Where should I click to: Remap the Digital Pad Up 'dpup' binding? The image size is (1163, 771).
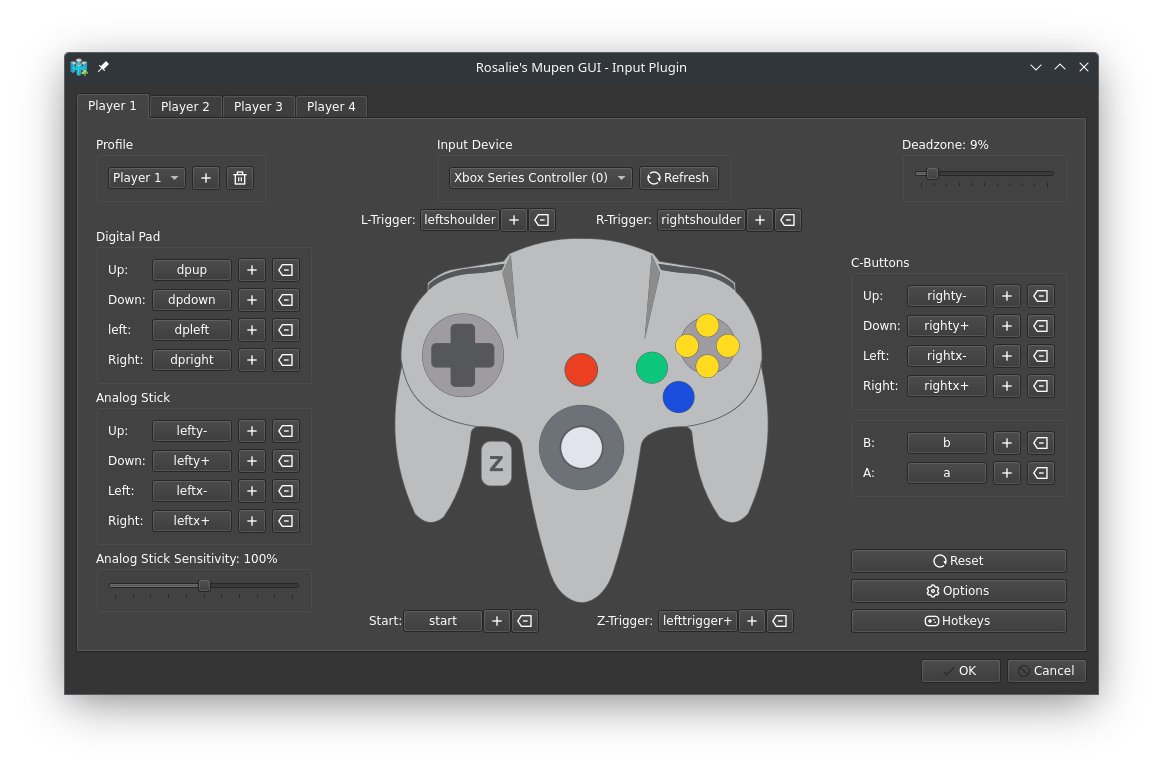tap(192, 270)
